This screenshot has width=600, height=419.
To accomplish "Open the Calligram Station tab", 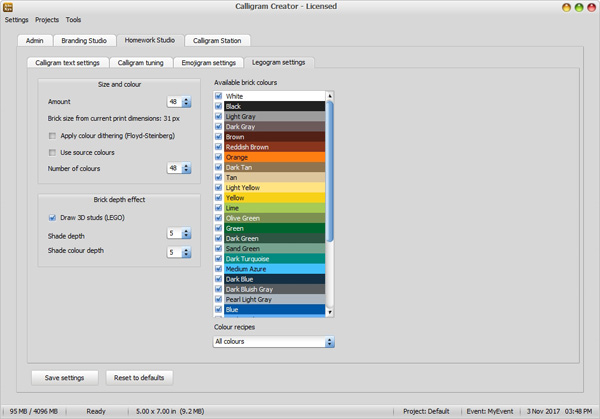I will point(217,41).
